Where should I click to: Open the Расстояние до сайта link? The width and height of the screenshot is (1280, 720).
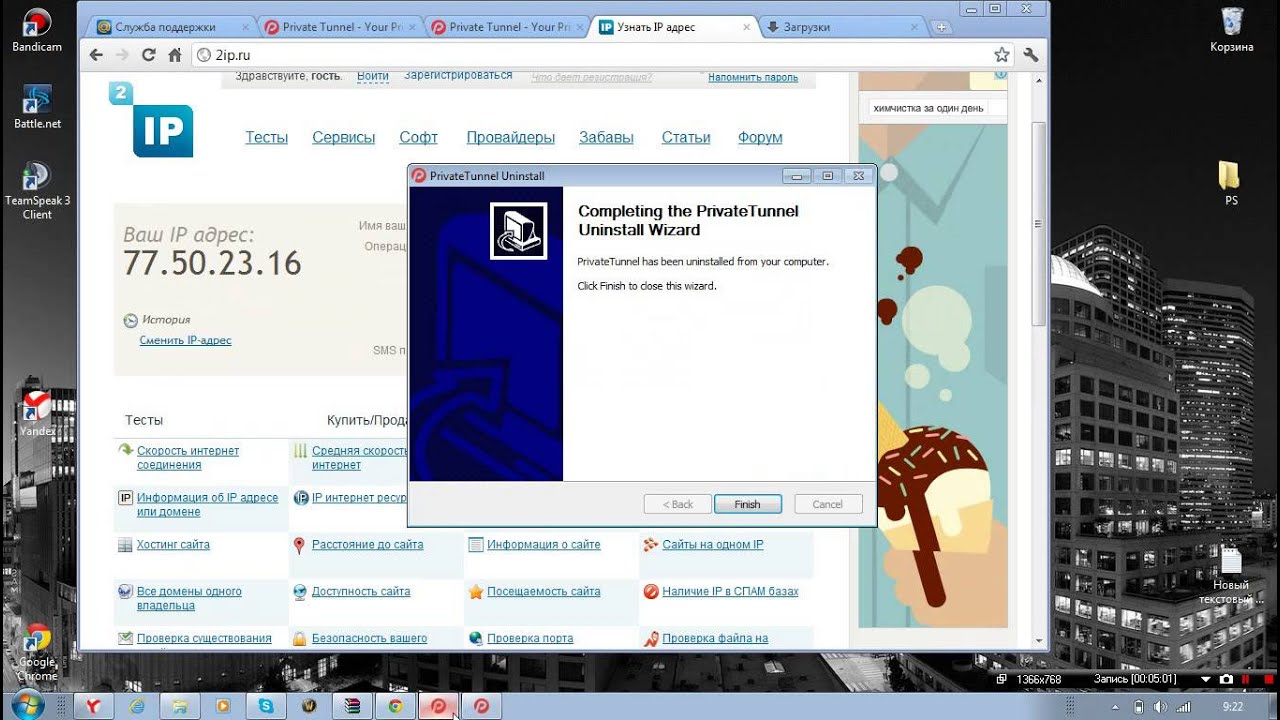tap(367, 545)
